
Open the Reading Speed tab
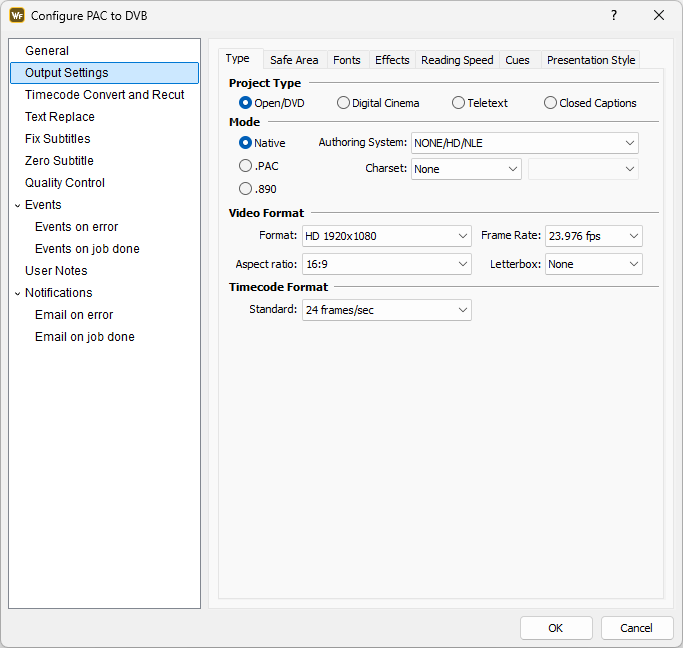click(x=457, y=60)
